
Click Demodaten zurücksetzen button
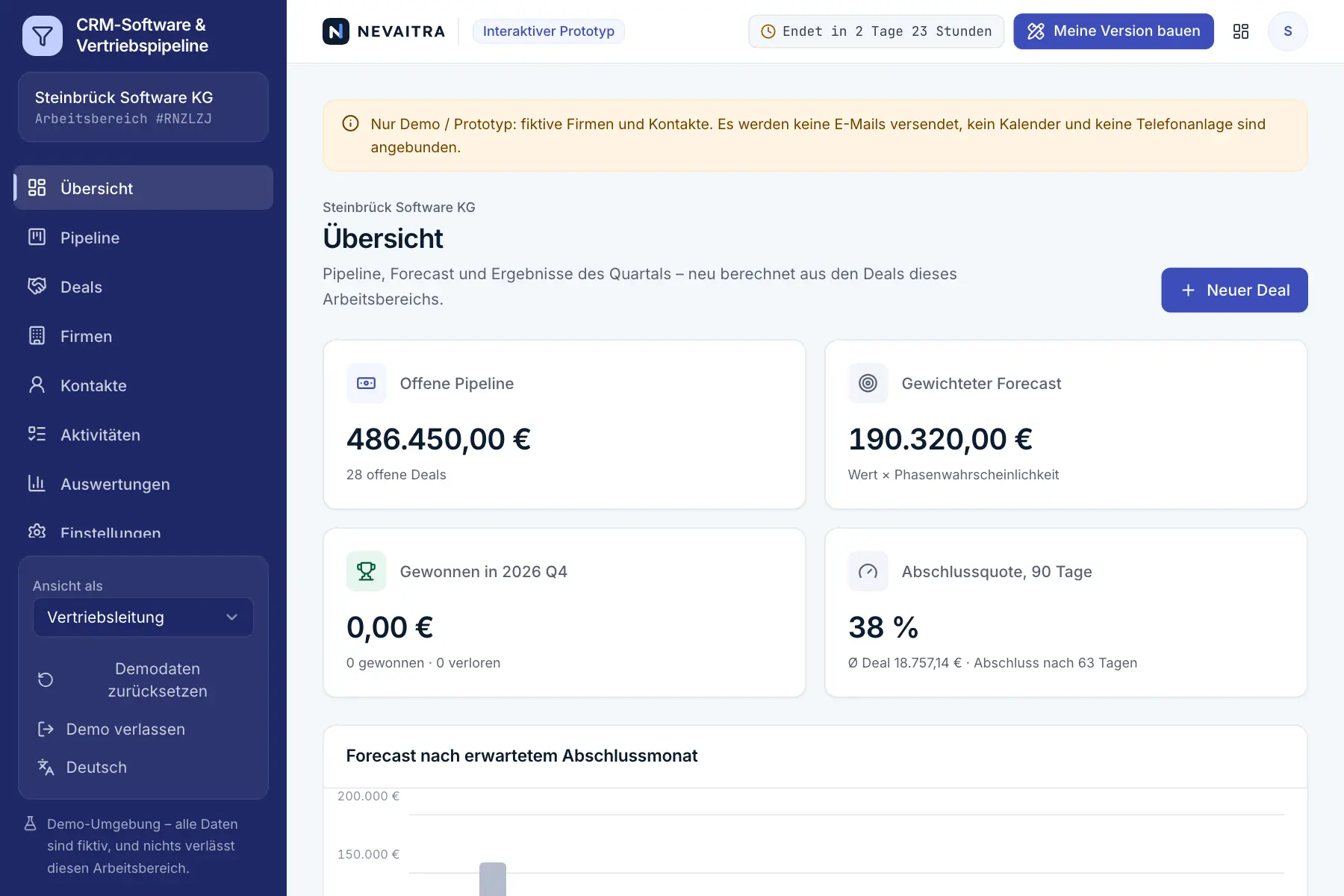(x=143, y=680)
